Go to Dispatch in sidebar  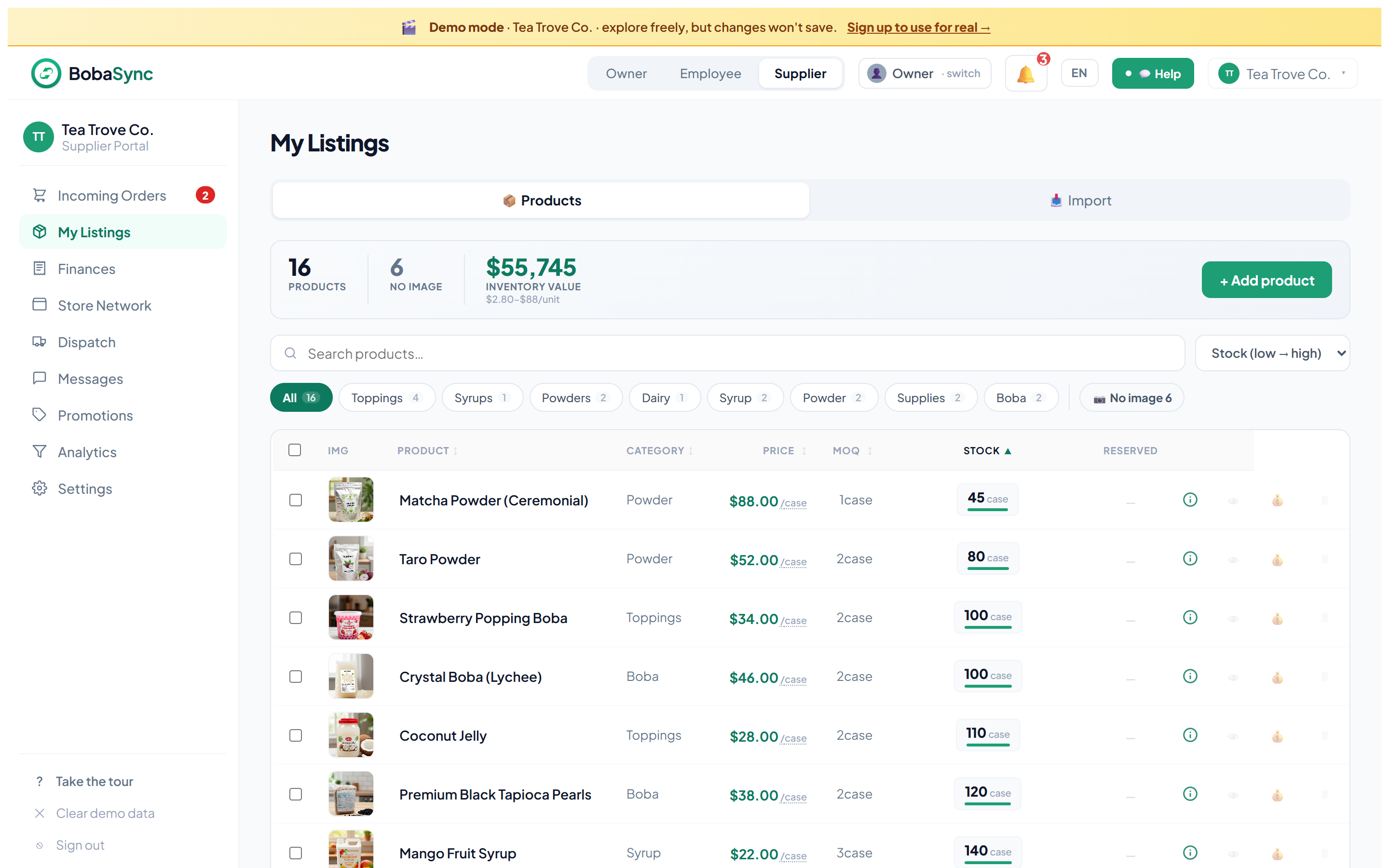tap(123, 342)
